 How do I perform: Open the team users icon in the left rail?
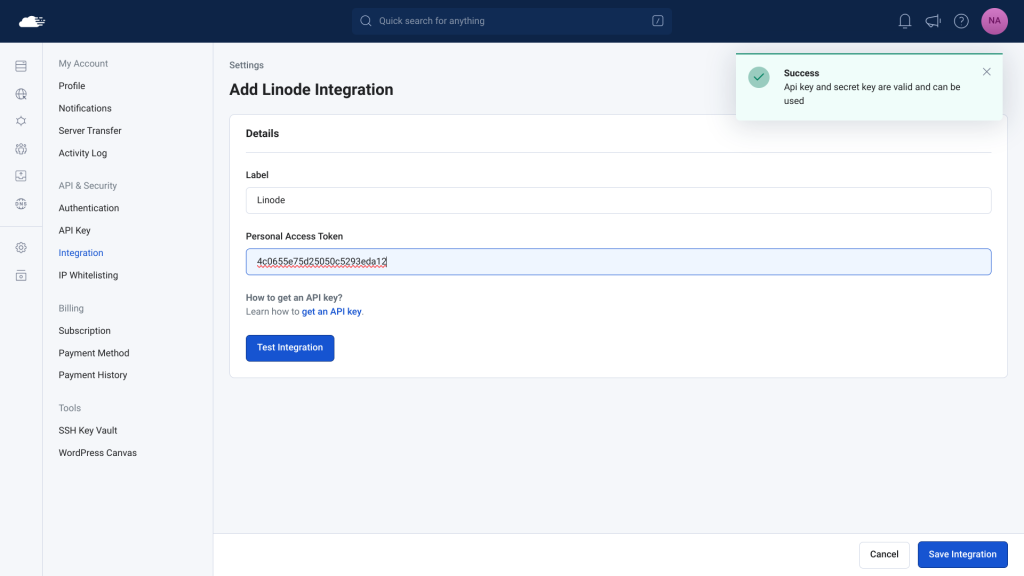[x=21, y=149]
